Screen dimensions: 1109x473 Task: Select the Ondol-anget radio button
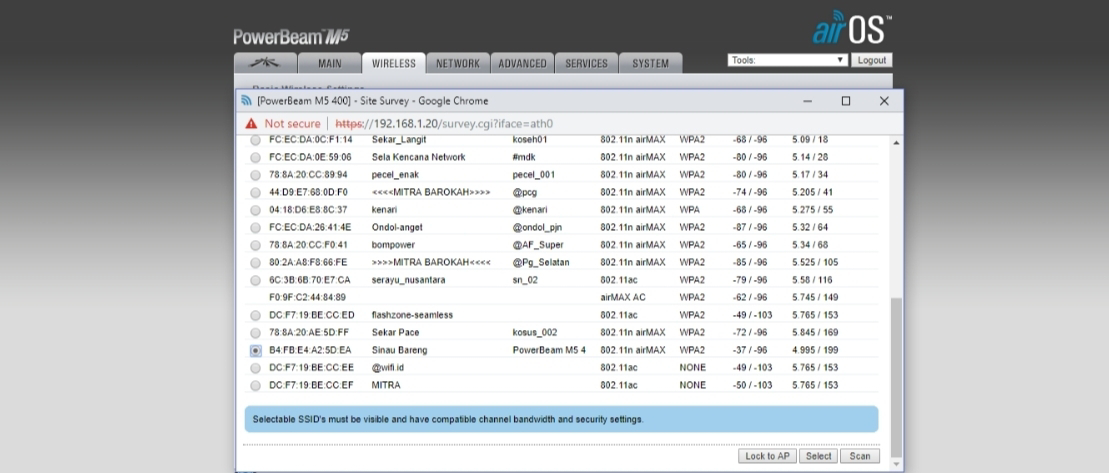(x=255, y=228)
